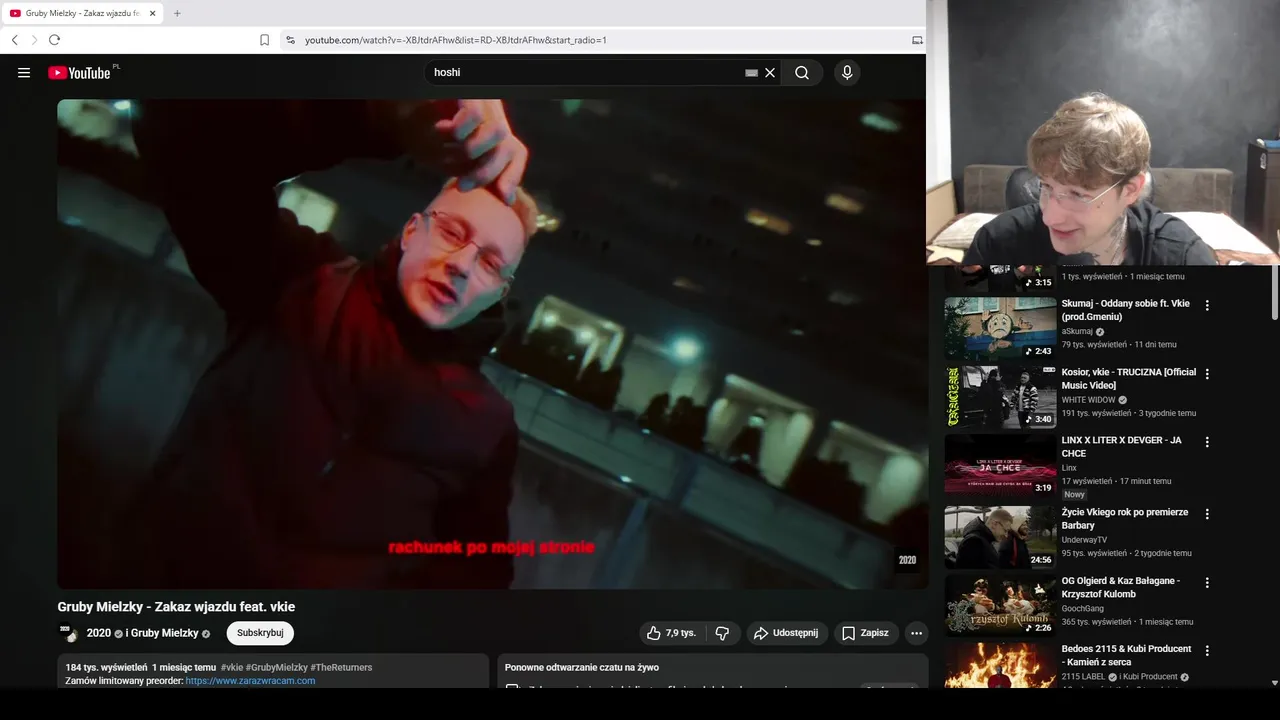Open options menu for OG Olgierd & Kaz Bałagane
Image resolution: width=1280 pixels, height=720 pixels.
(x=1207, y=582)
